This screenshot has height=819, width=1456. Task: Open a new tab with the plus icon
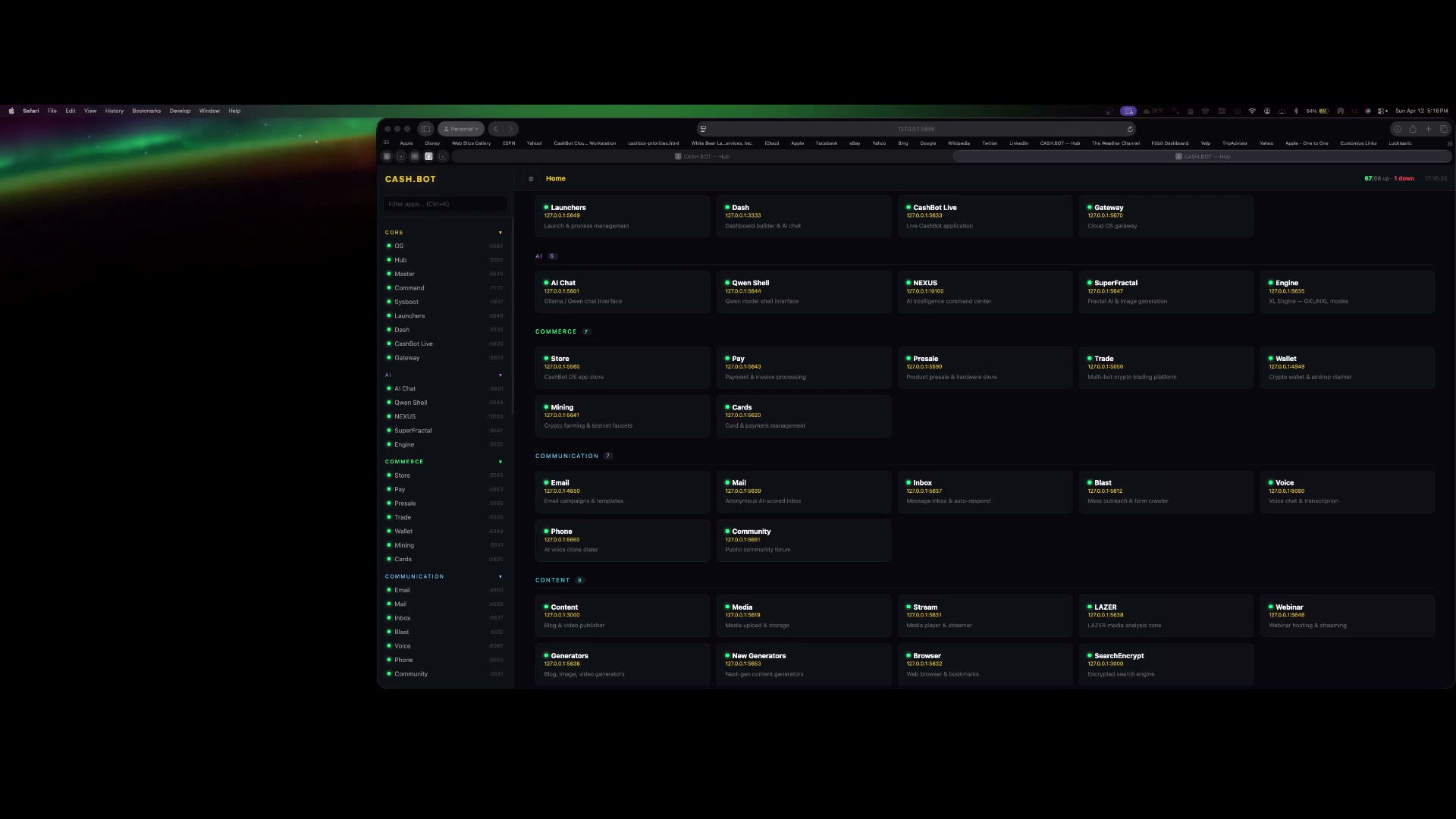[1428, 129]
